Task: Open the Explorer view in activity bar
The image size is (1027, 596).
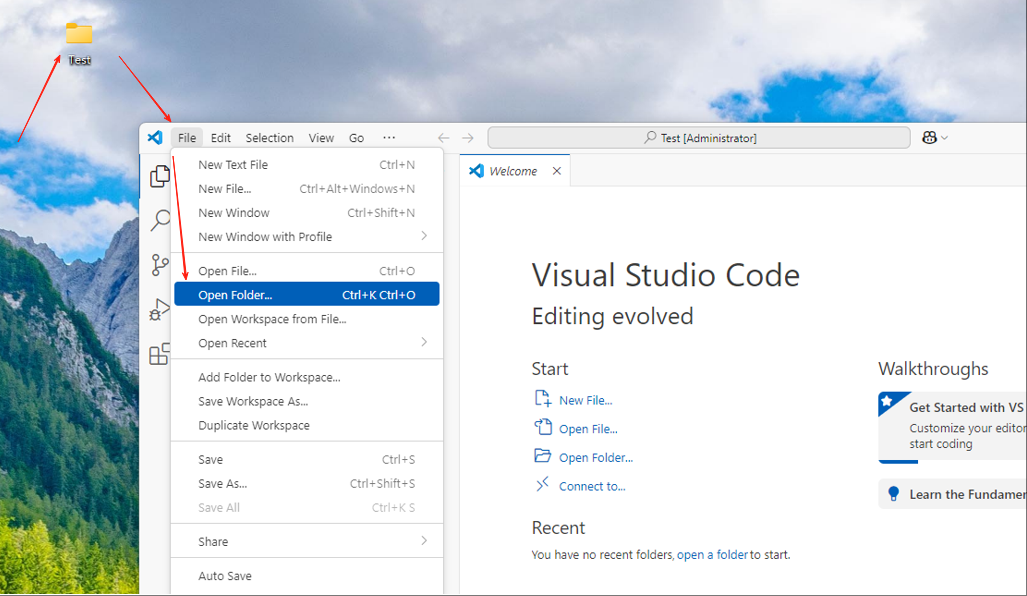Action: [159, 176]
